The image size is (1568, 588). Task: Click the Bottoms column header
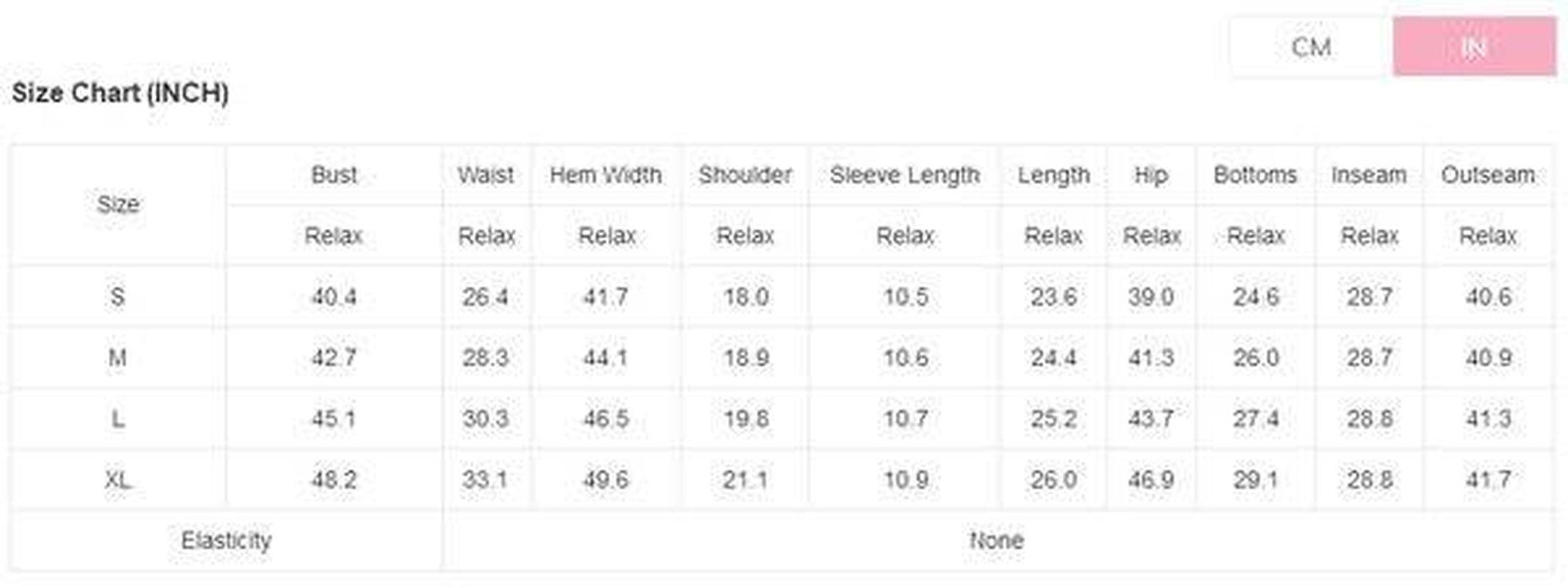tap(1255, 175)
